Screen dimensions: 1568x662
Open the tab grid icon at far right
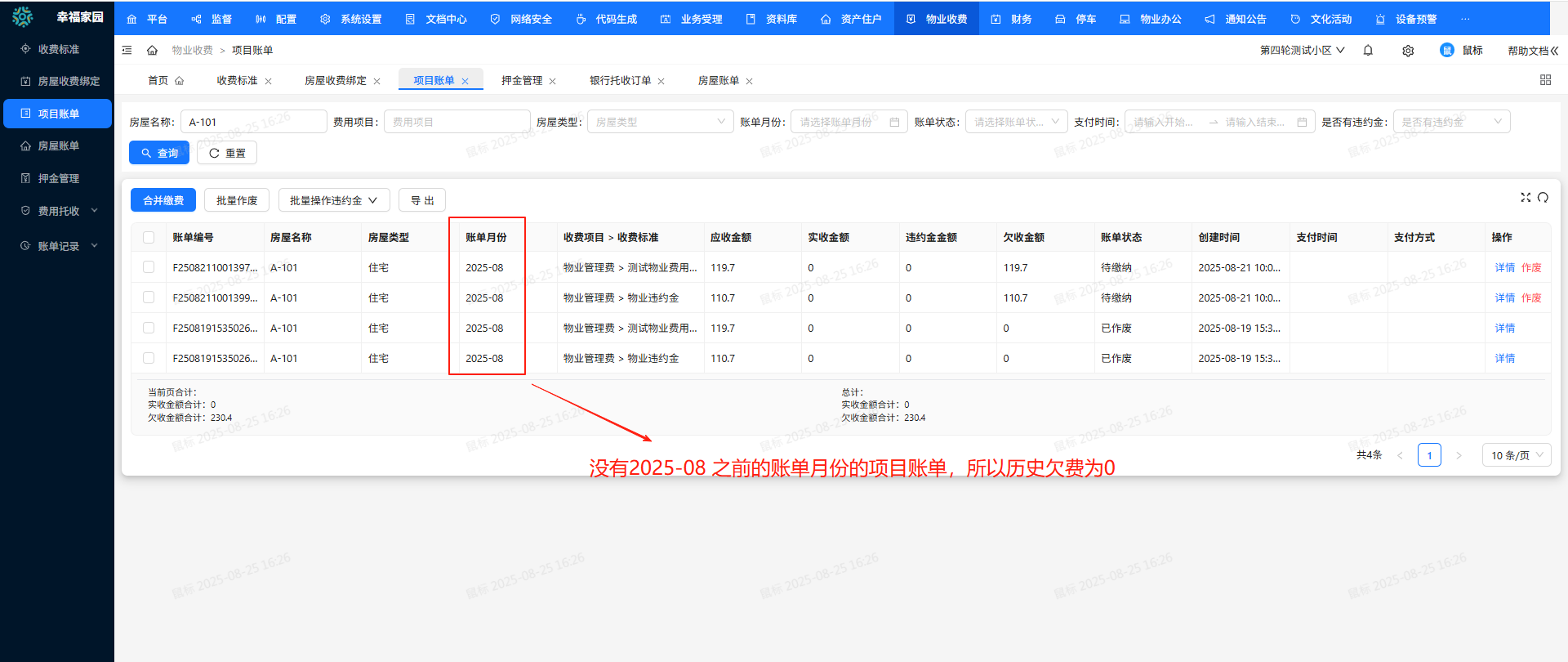[1545, 80]
